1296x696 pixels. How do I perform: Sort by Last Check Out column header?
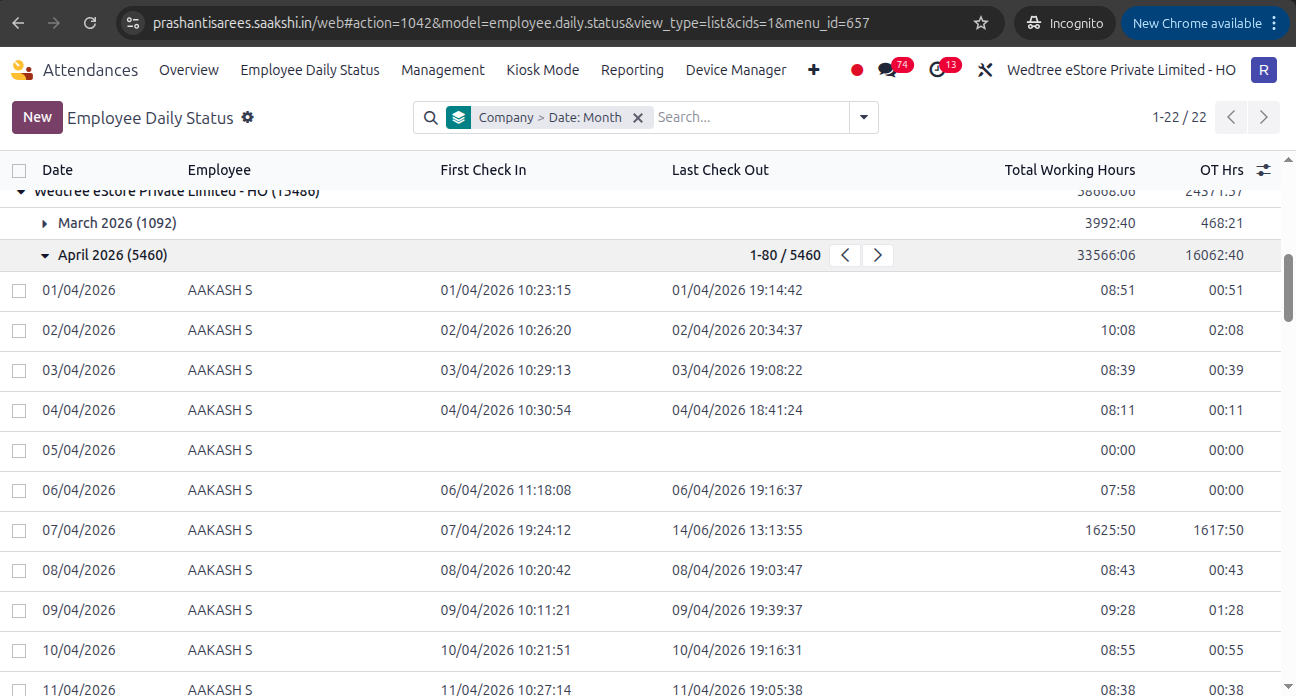(720, 170)
